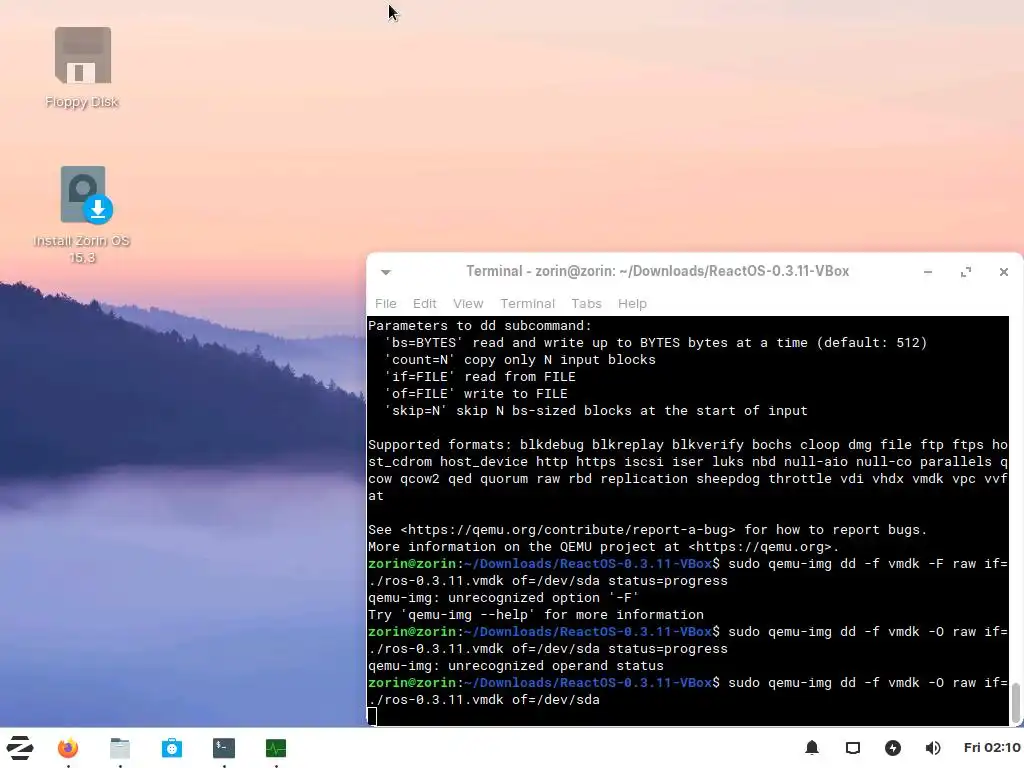Click the "Parameters to dd subcommand:" line
Viewport: 1024px width, 768px height.
480,325
